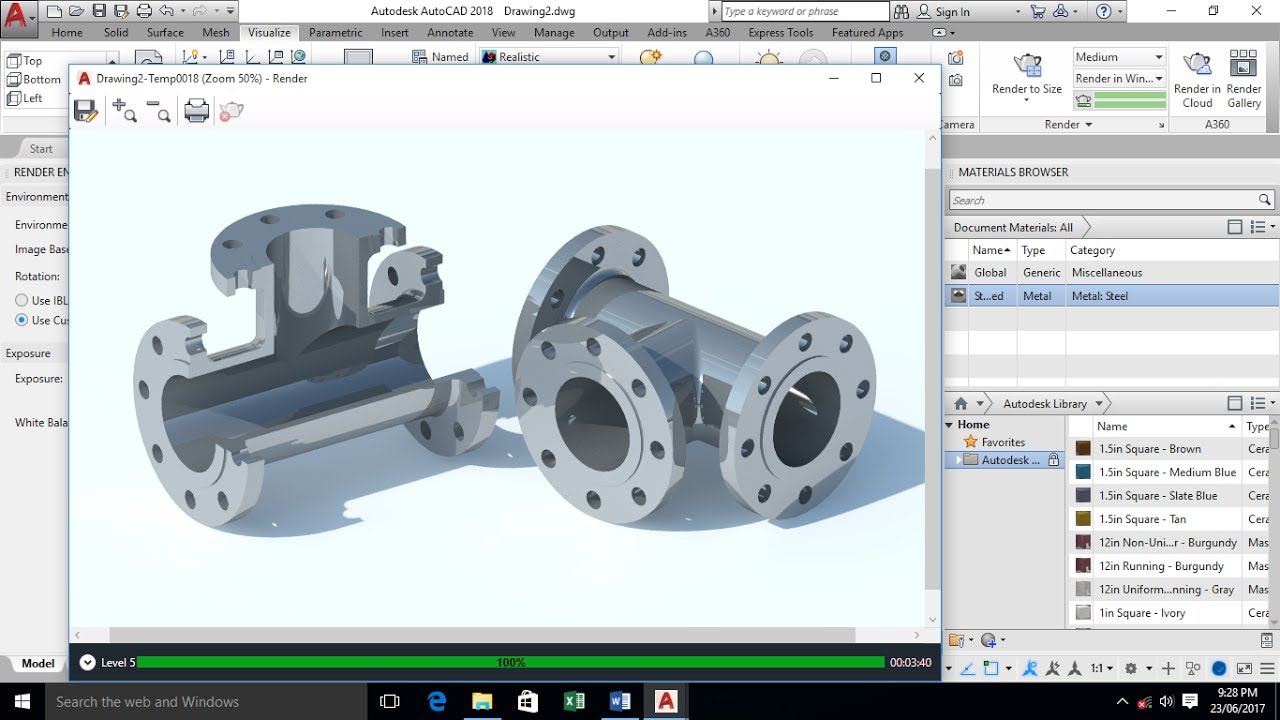Click the Open file icon in Quick Access

(76, 12)
